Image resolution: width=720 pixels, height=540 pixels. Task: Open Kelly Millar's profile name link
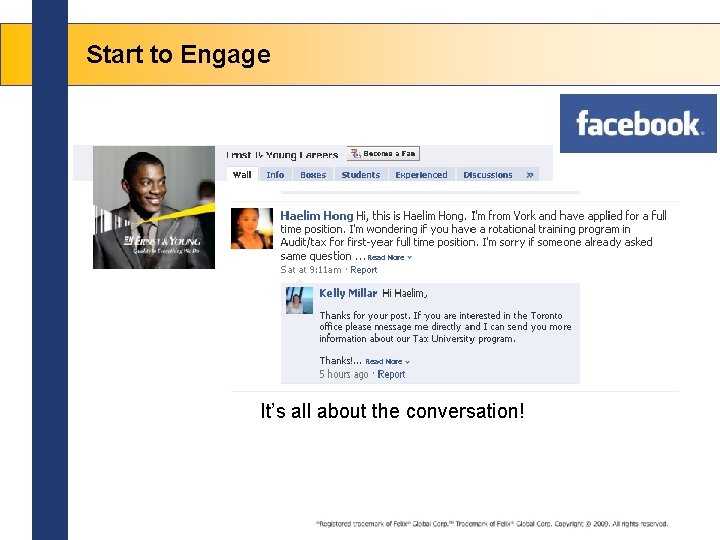pyautogui.click(x=348, y=293)
